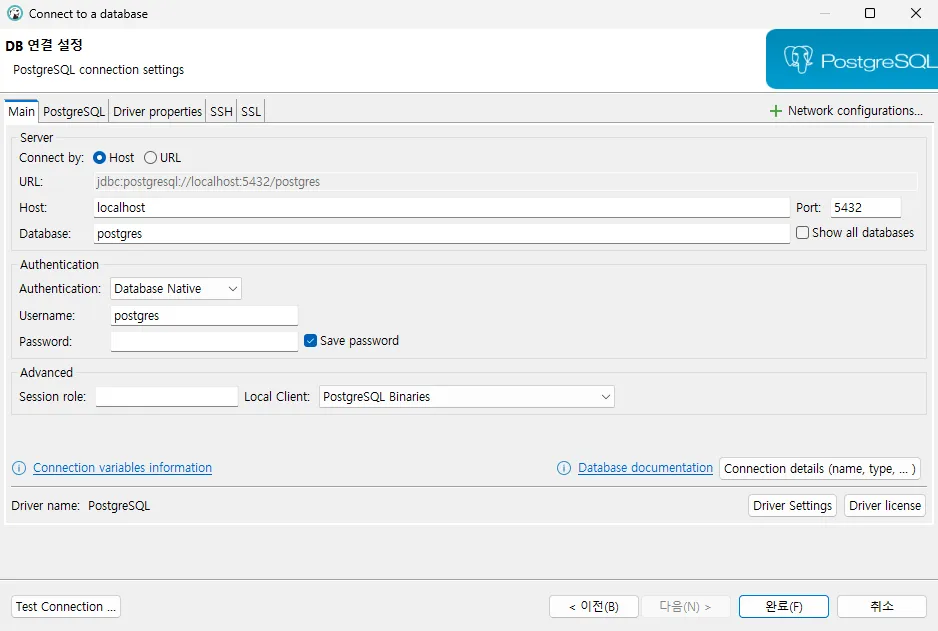The width and height of the screenshot is (938, 631).
Task: Click inside the Password input field
Action: coord(203,340)
